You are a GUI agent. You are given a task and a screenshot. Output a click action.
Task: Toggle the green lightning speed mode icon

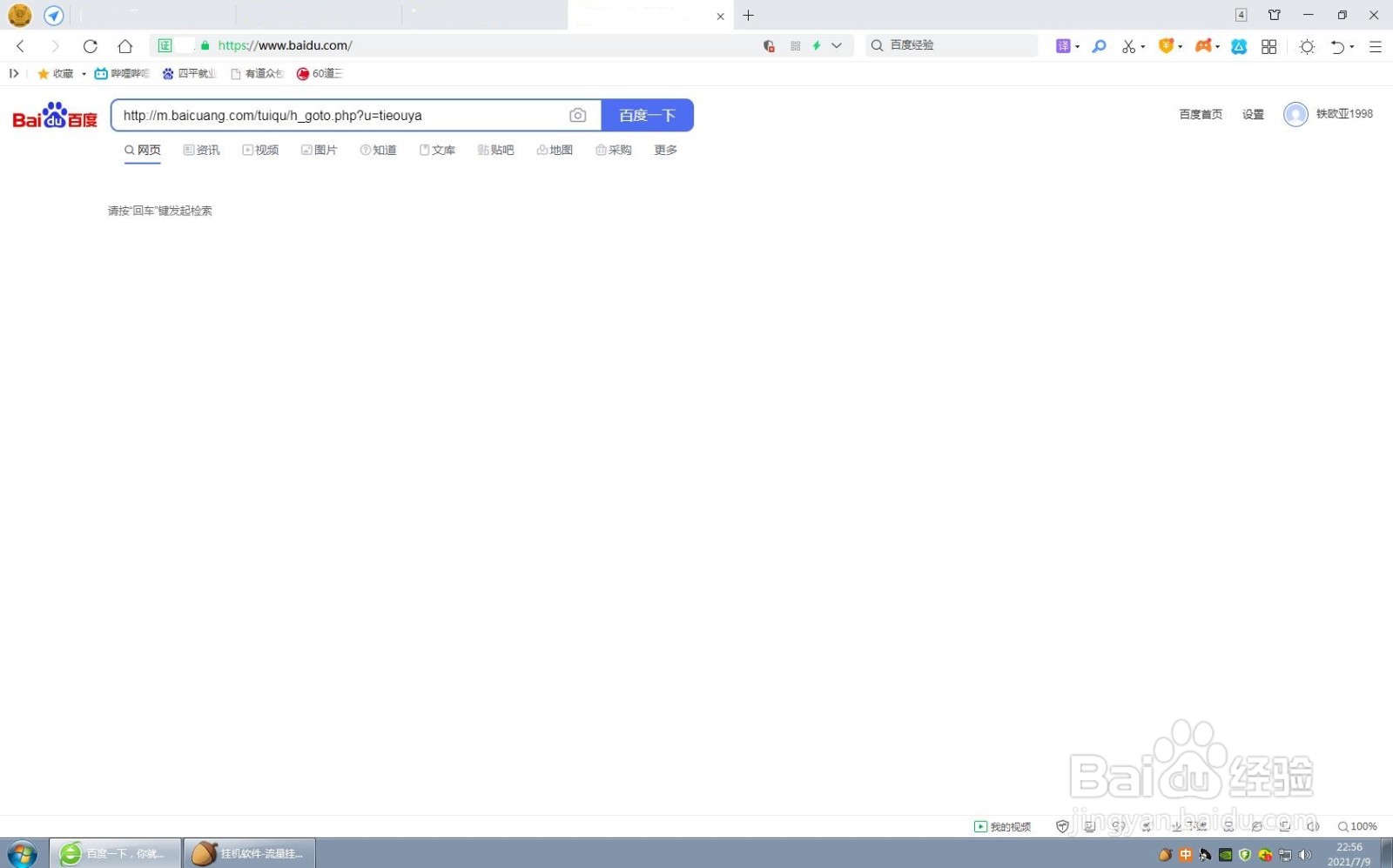(x=817, y=45)
